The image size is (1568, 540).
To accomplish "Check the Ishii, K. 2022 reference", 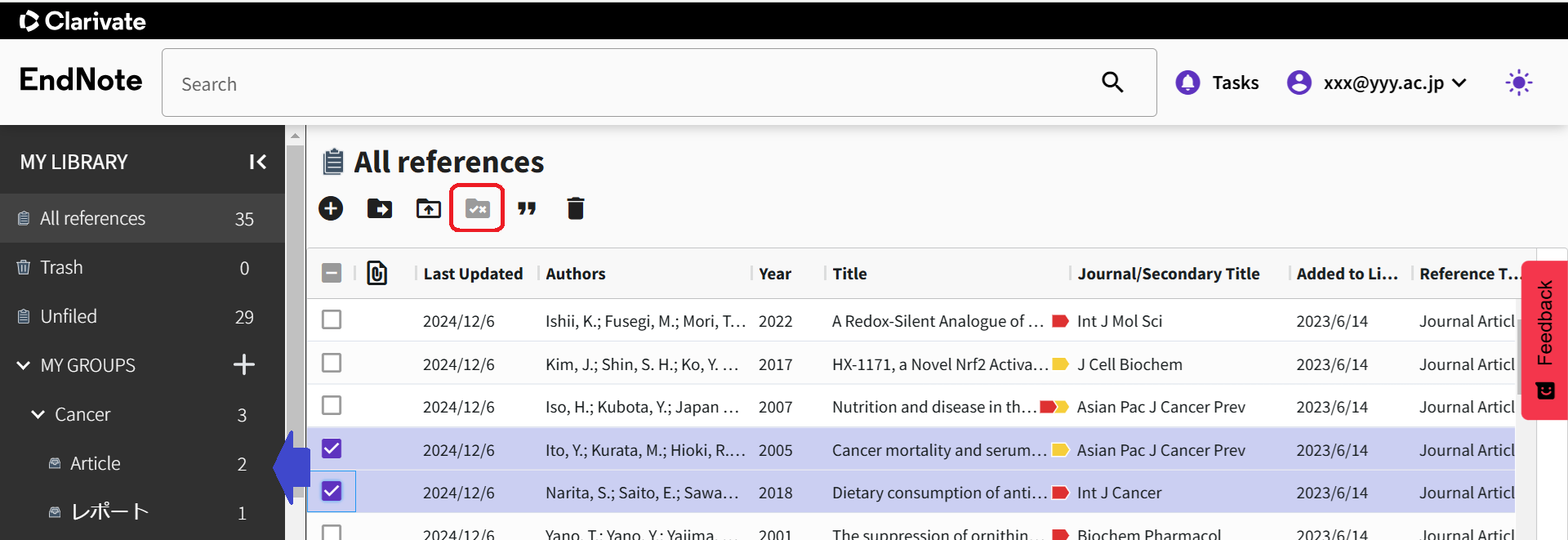I will (332, 319).
